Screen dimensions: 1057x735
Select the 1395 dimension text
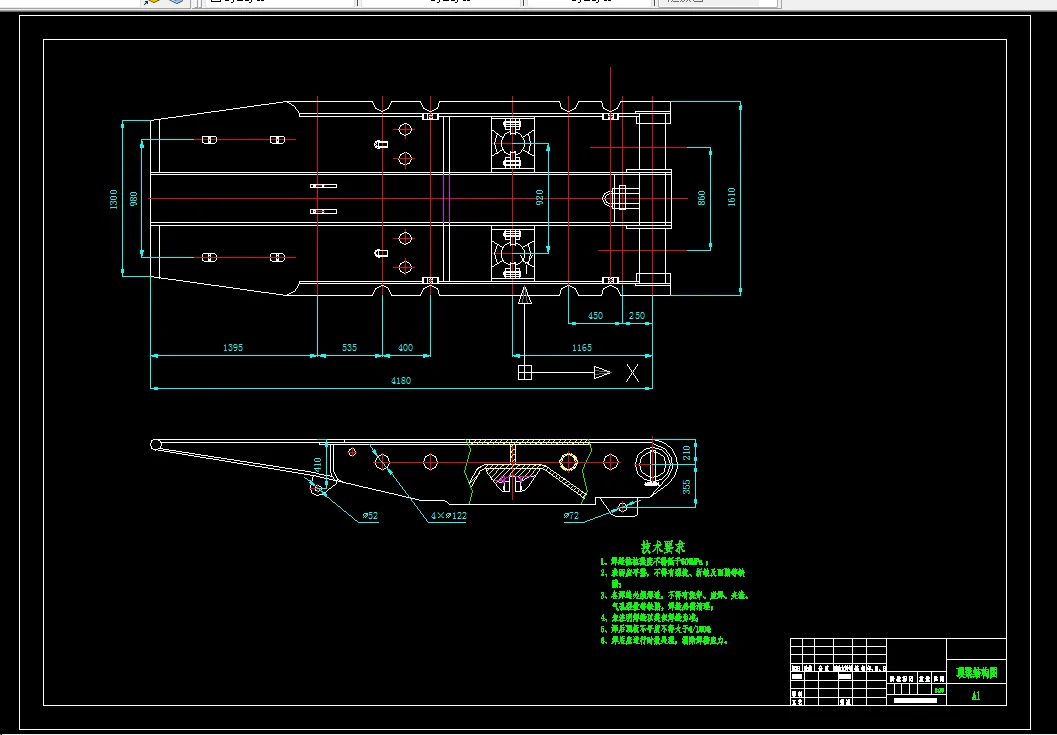233,348
